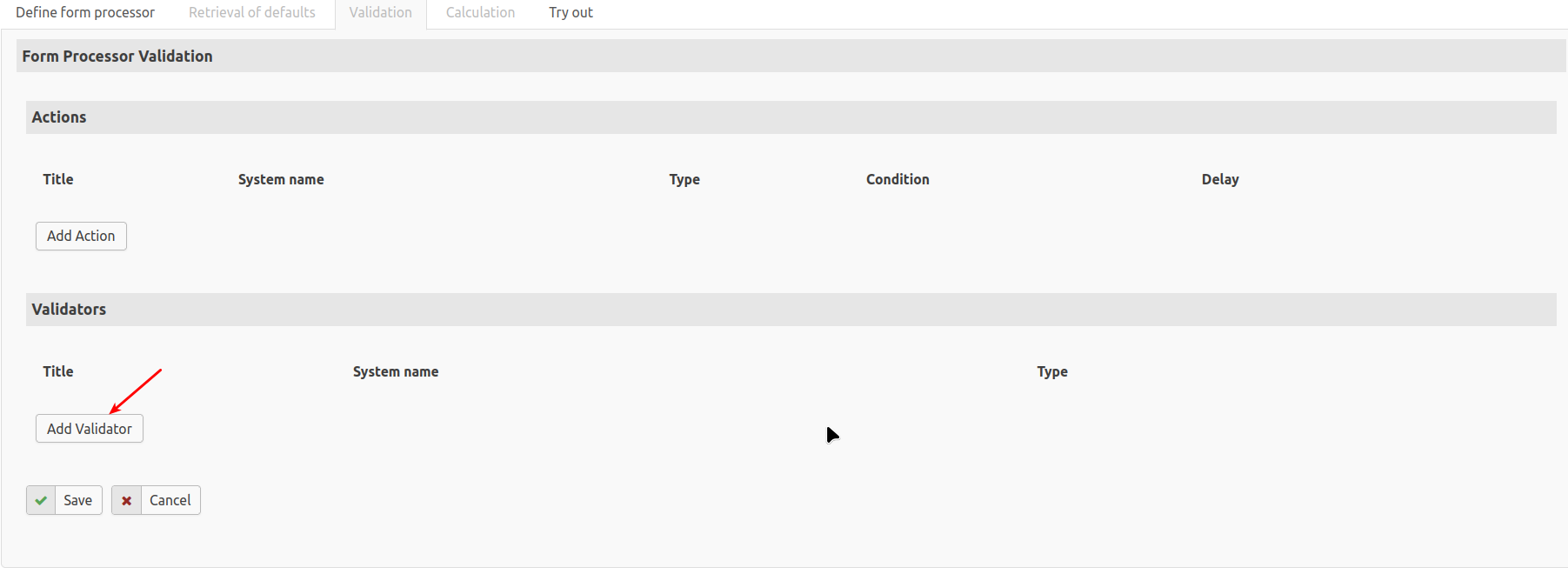Click the Actions section header
Screen dimensions: 1568x574
59,117
